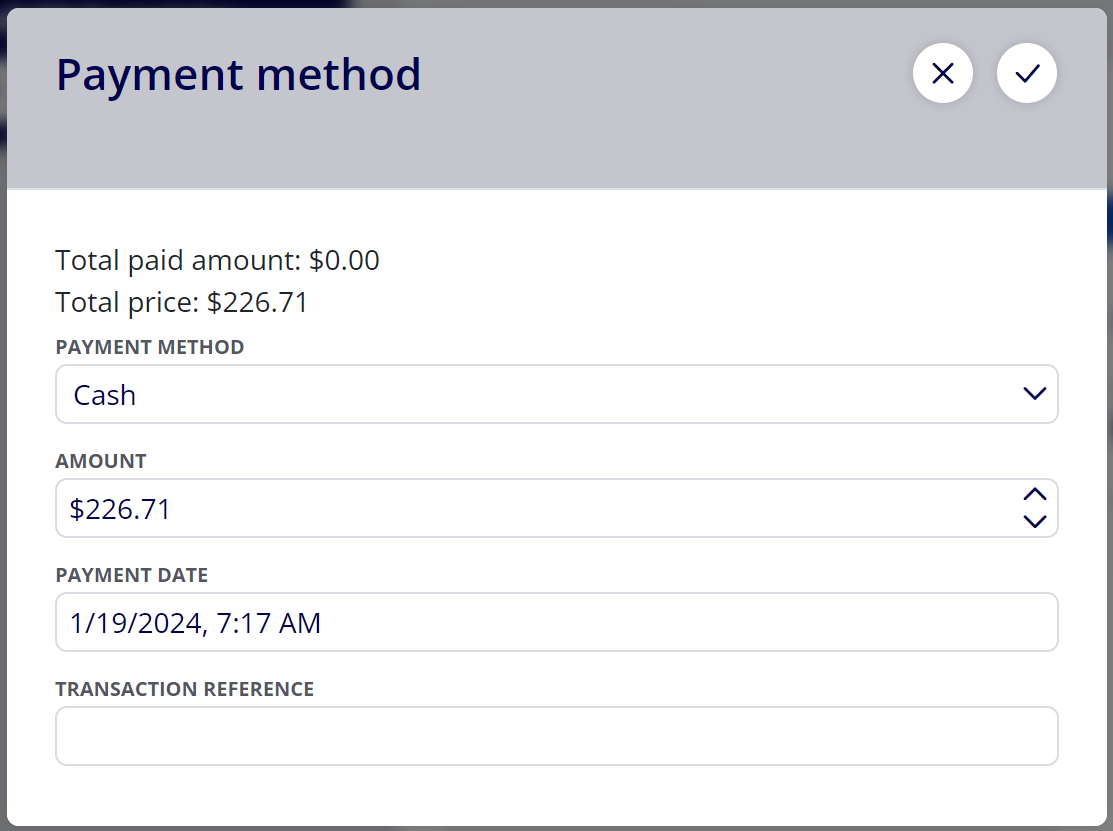Click the AMOUNT field label
The height and width of the screenshot is (831, 1113).
tap(101, 461)
